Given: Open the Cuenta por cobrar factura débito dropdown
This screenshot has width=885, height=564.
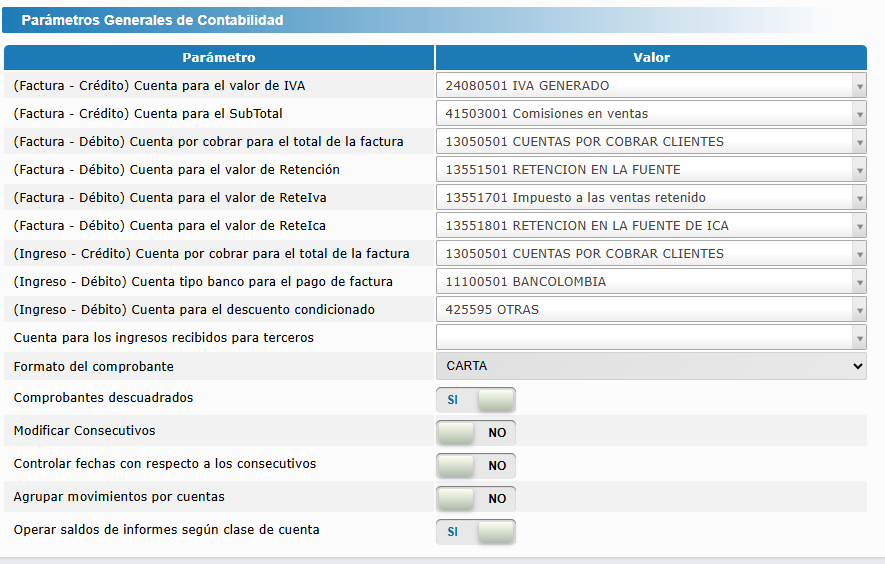Looking at the screenshot, I should 651,142.
